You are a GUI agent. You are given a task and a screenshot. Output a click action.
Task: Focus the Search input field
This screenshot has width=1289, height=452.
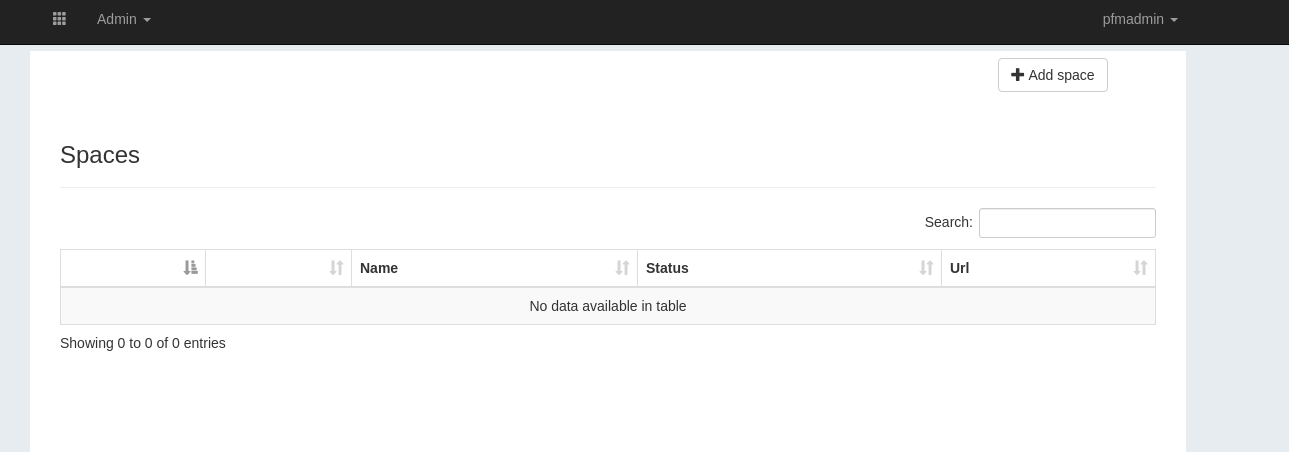(1067, 223)
